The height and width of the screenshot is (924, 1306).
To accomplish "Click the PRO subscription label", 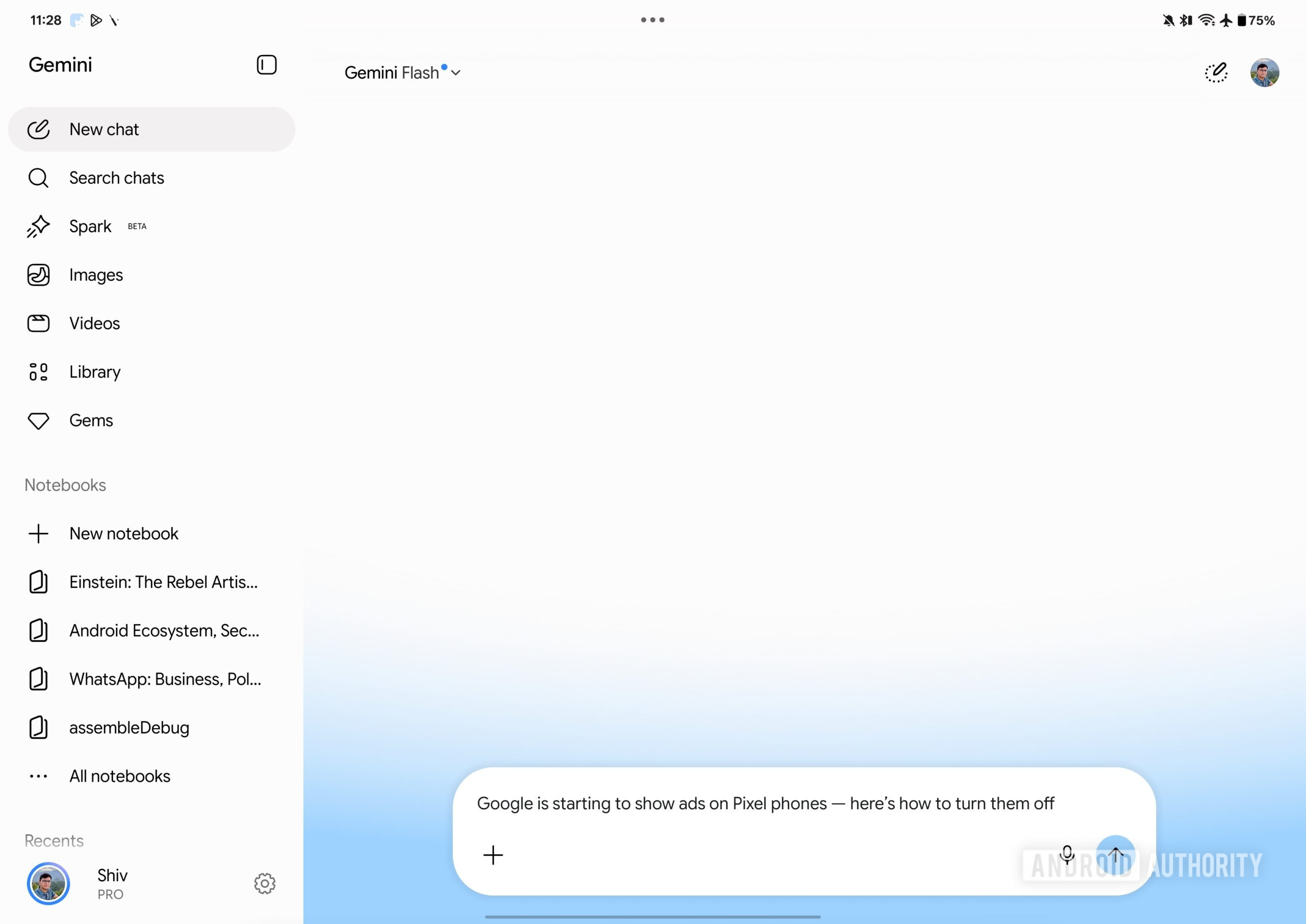I will coord(110,894).
